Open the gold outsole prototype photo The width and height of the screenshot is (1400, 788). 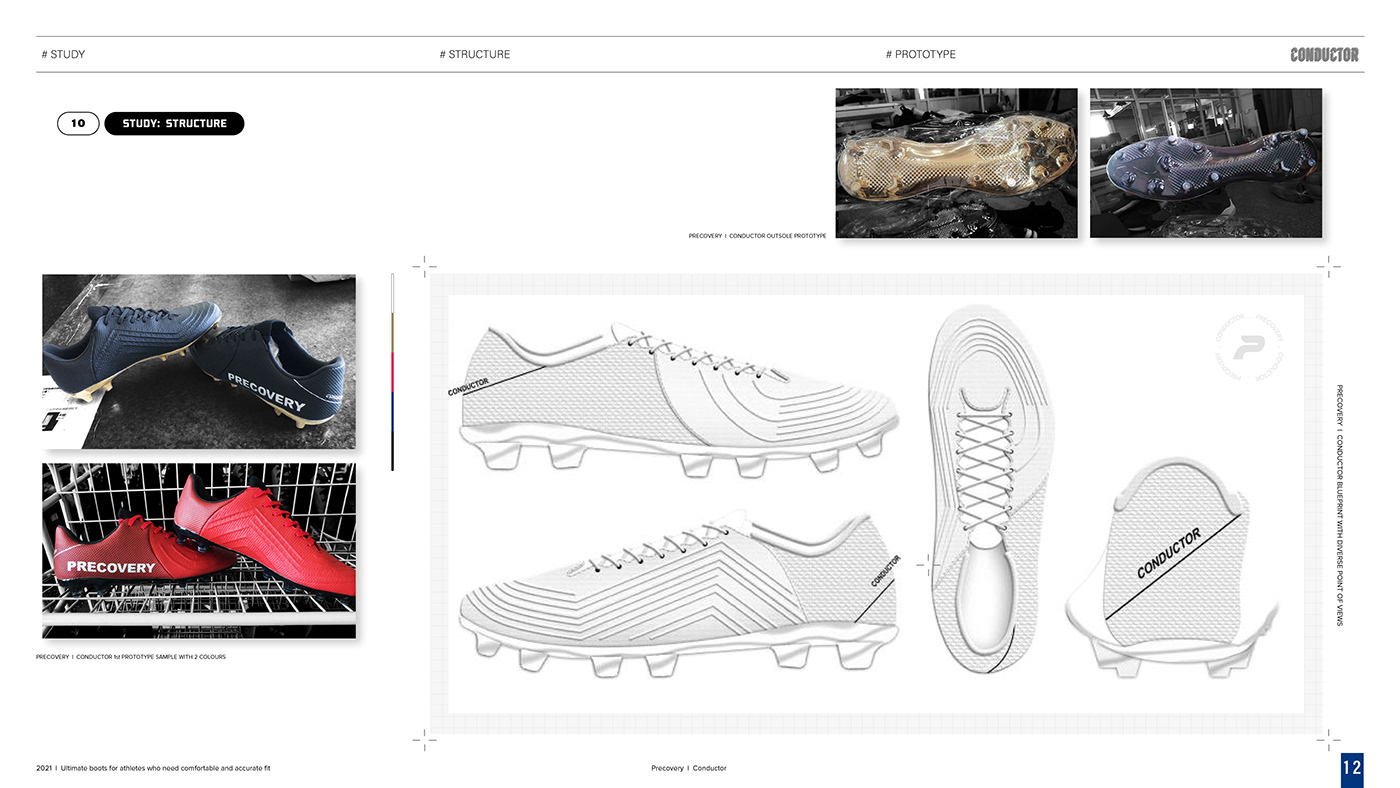point(957,163)
